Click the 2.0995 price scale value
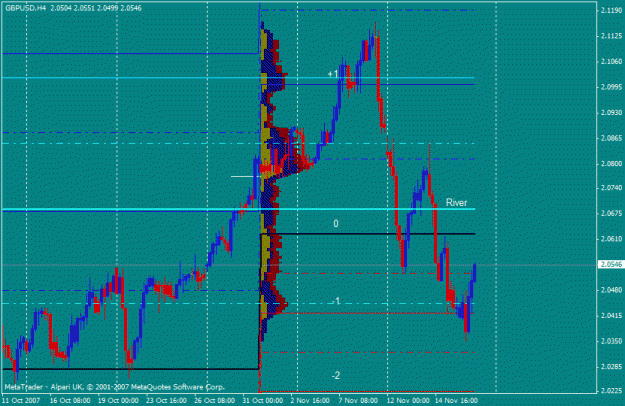This screenshot has width=625, height=406. 611,87
